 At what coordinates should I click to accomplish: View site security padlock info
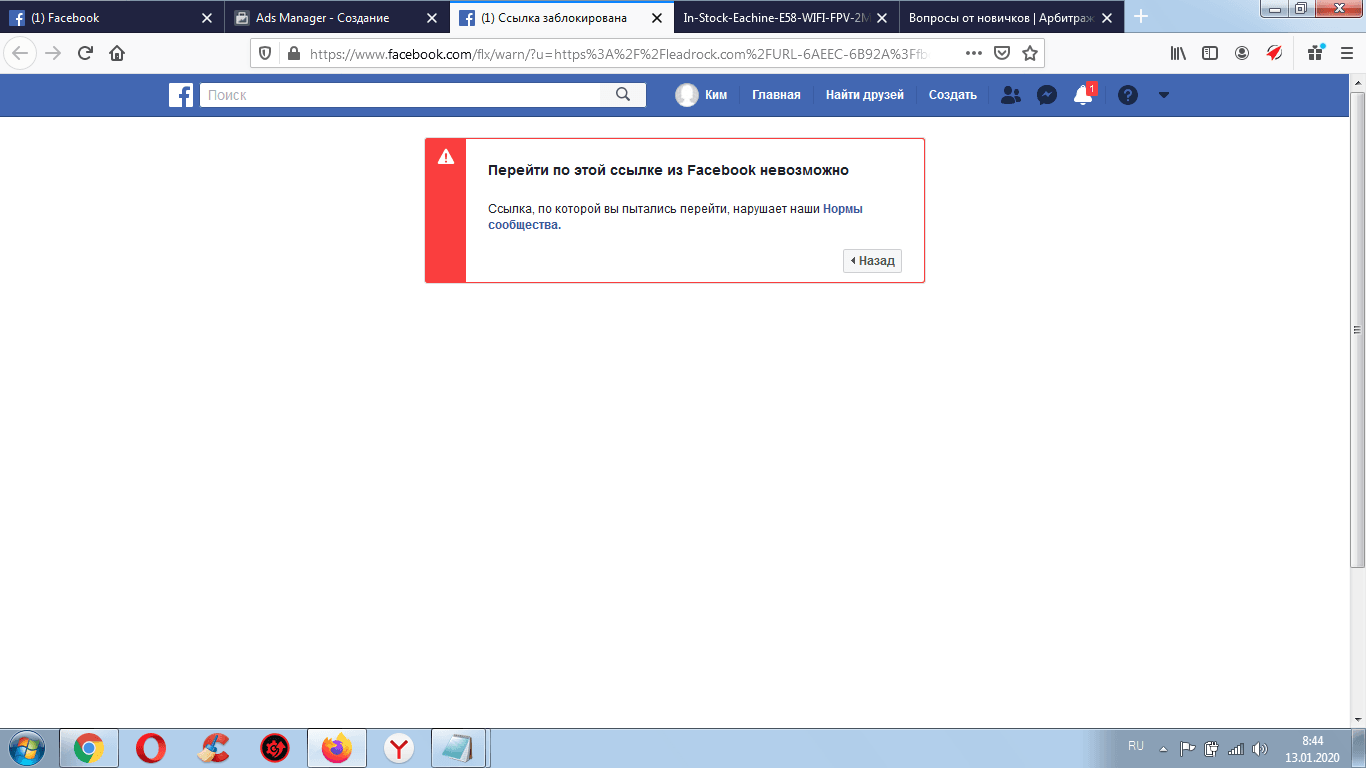[x=293, y=54]
